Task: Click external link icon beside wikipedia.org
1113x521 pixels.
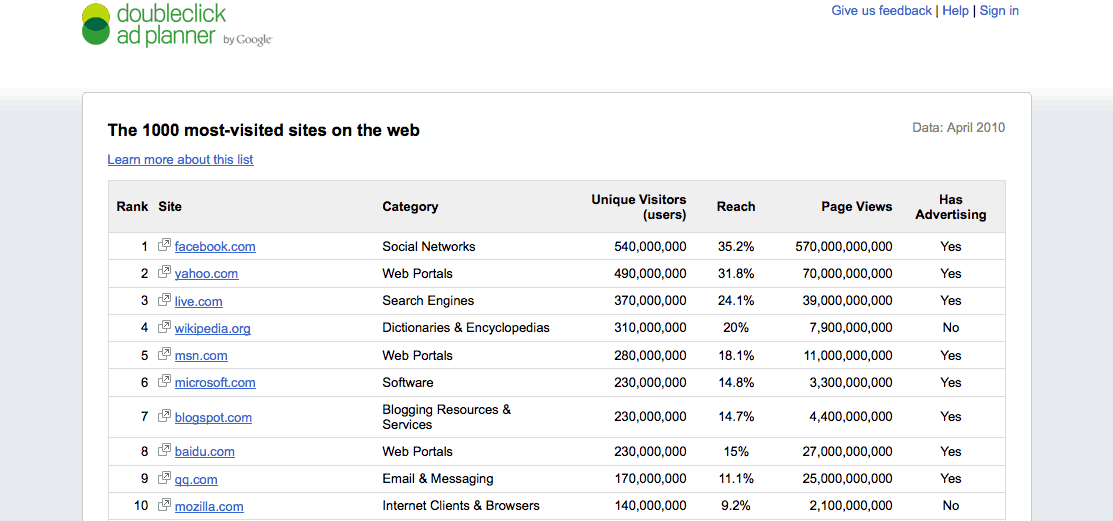Action: pyautogui.click(x=164, y=327)
